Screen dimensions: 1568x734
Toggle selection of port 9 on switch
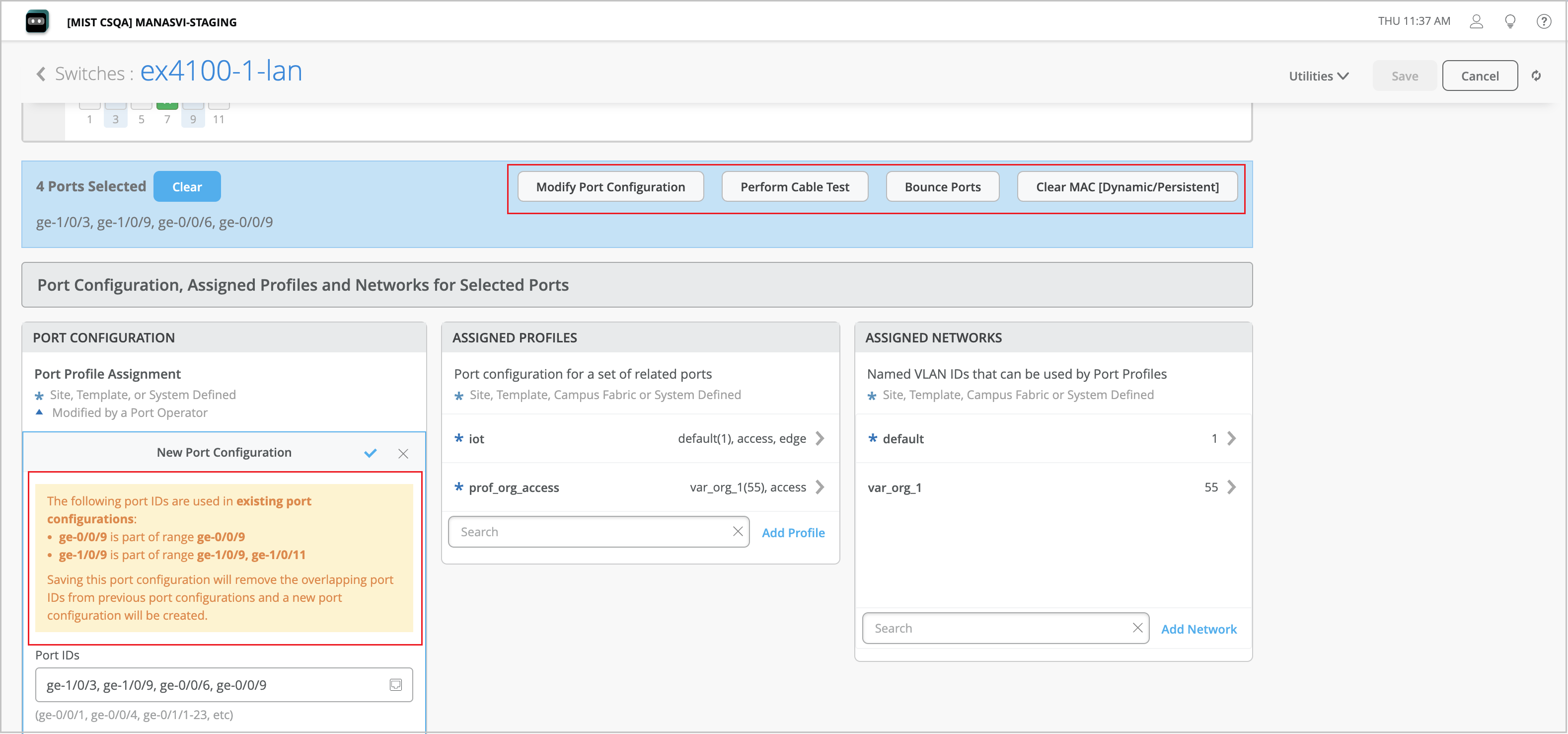click(x=193, y=107)
